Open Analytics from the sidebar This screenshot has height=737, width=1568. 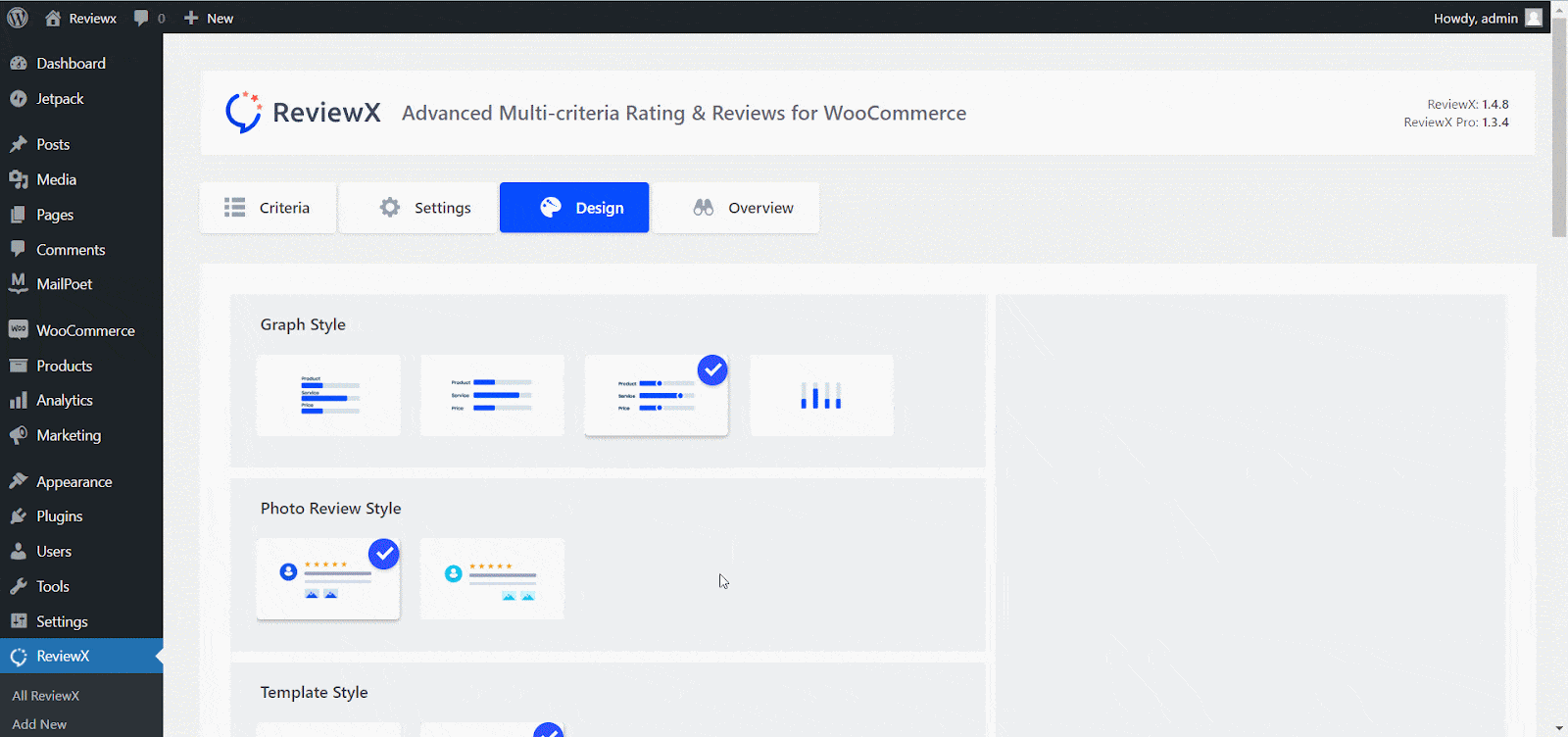[65, 400]
